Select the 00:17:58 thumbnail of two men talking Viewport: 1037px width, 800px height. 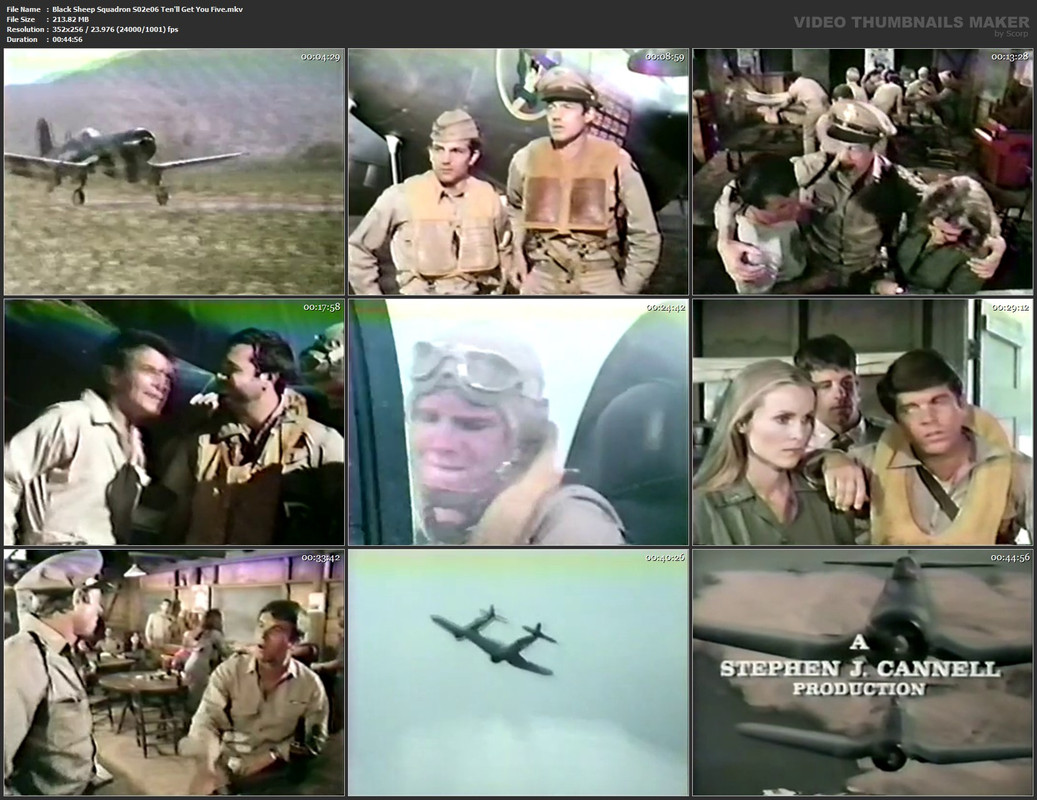tap(174, 422)
